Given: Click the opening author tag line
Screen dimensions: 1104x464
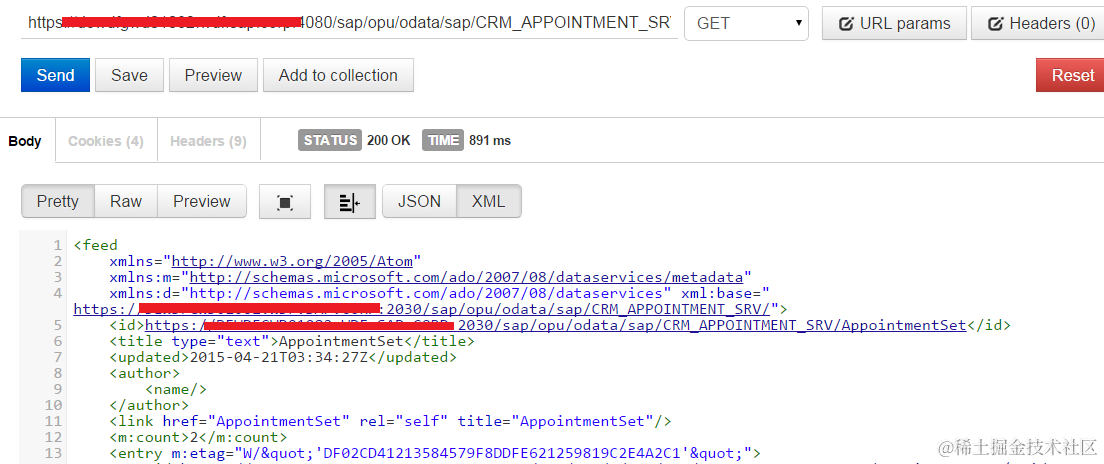Looking at the screenshot, I should pos(145,373).
